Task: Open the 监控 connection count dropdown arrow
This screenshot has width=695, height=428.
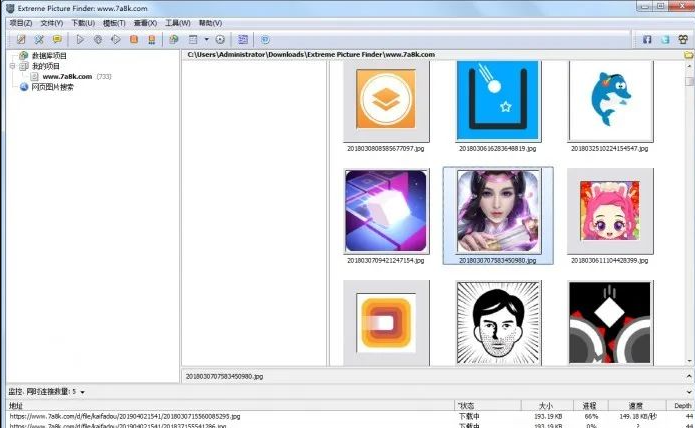Action: click(x=82, y=392)
